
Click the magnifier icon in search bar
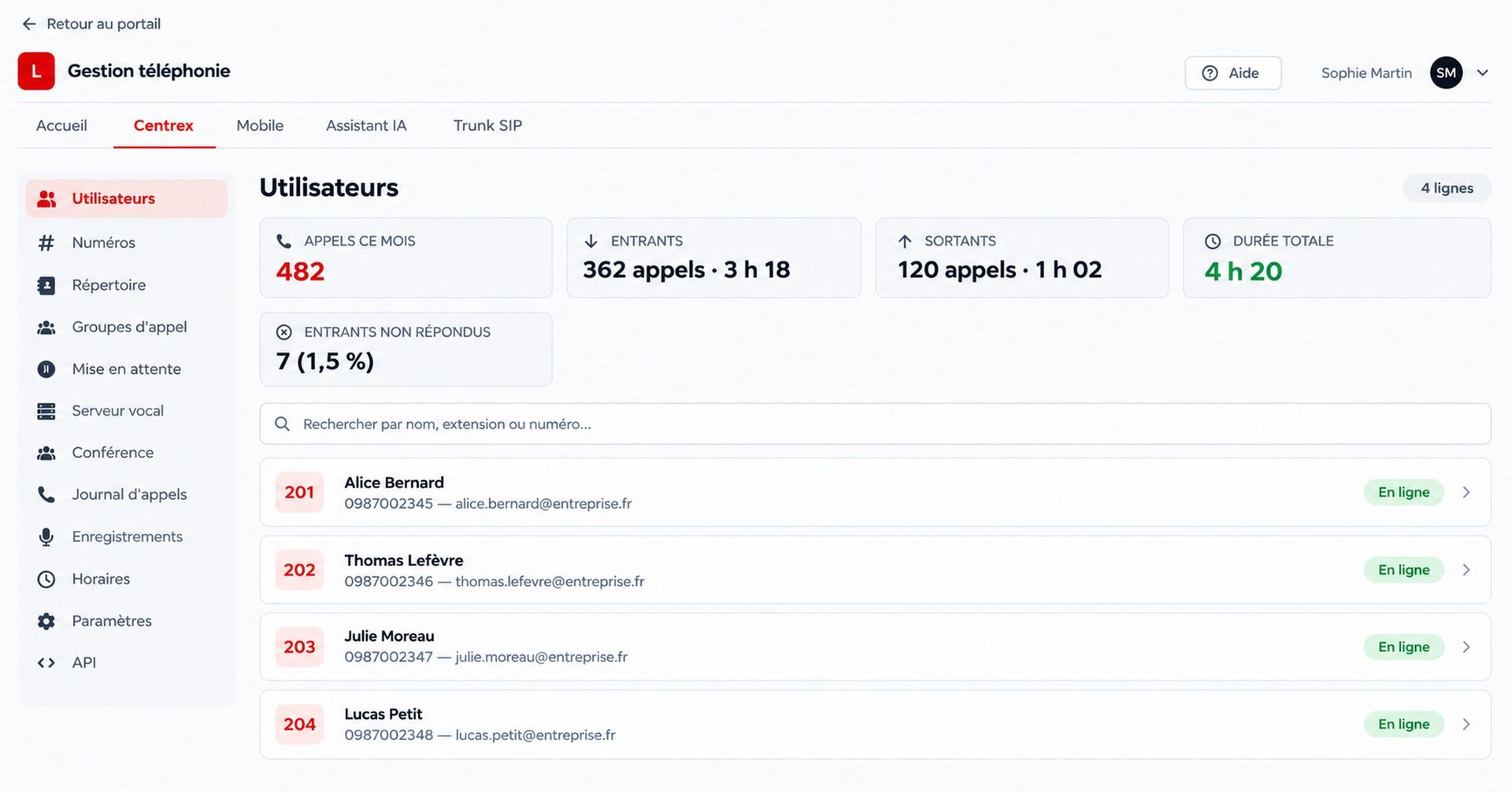(x=282, y=424)
